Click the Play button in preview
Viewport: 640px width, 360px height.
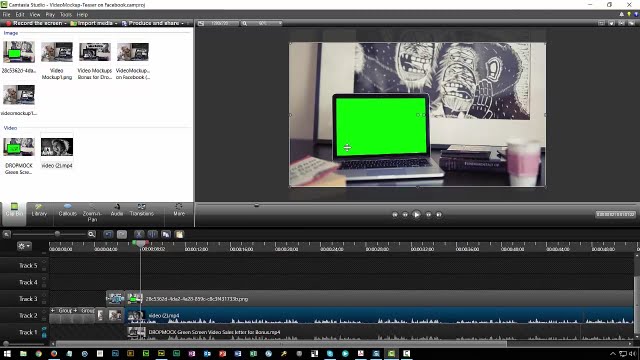click(416, 214)
